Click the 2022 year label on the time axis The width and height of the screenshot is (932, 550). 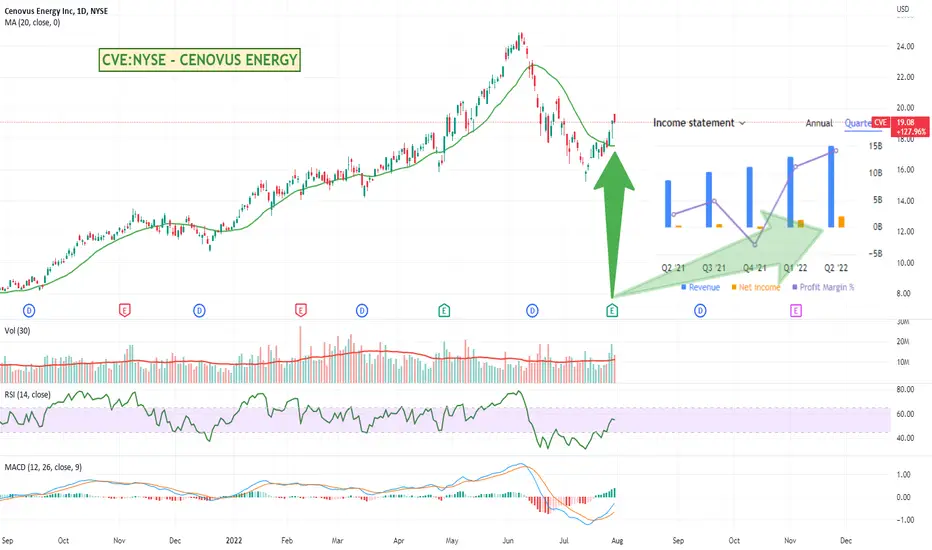tap(234, 540)
